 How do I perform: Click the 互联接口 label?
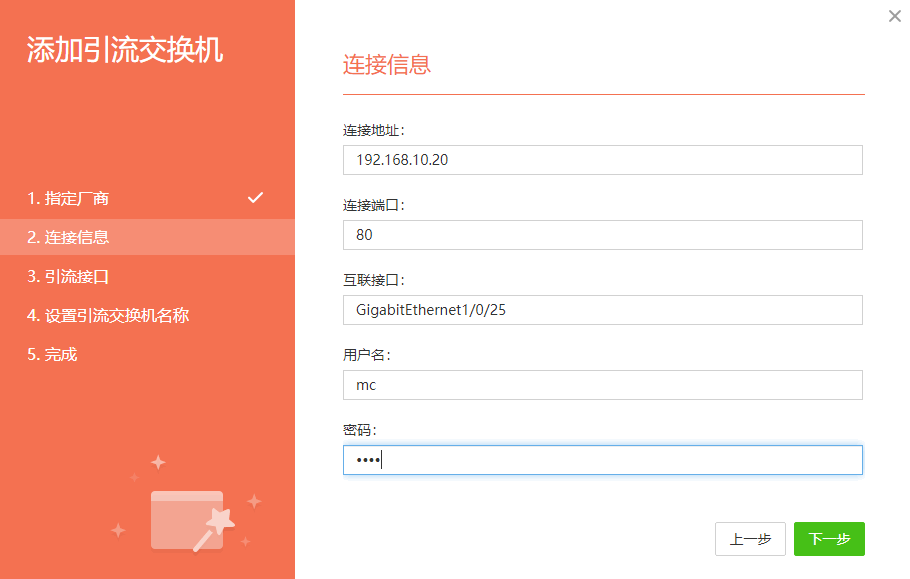(373, 280)
